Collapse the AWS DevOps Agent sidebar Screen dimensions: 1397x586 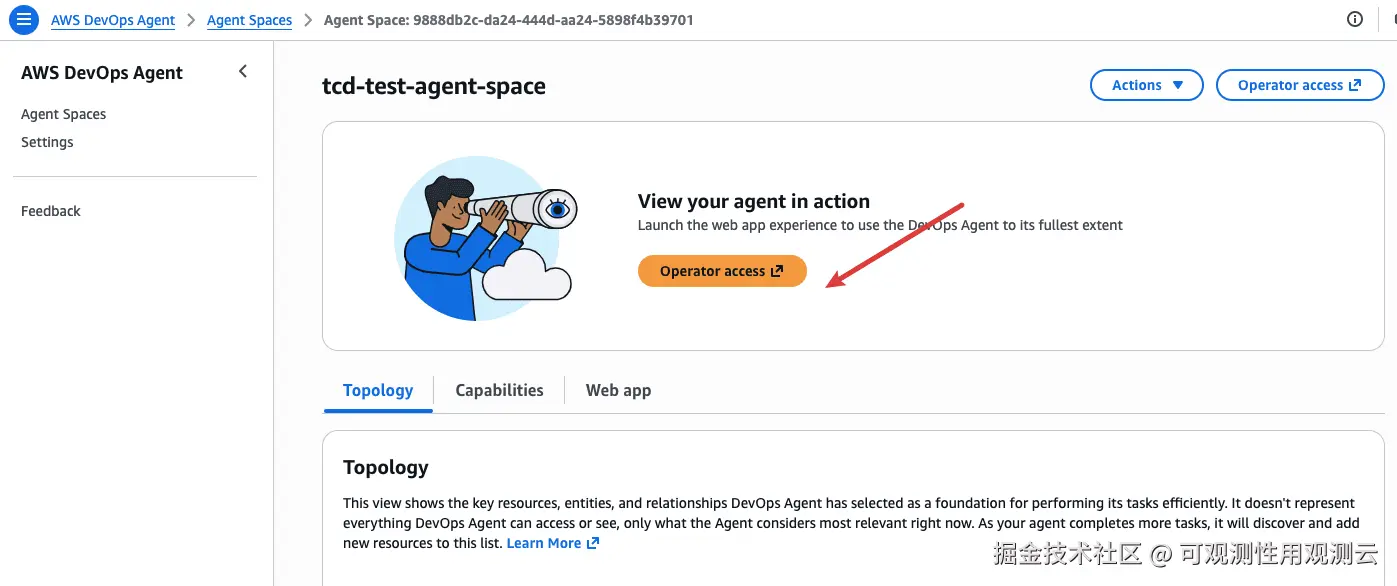pyautogui.click(x=243, y=71)
